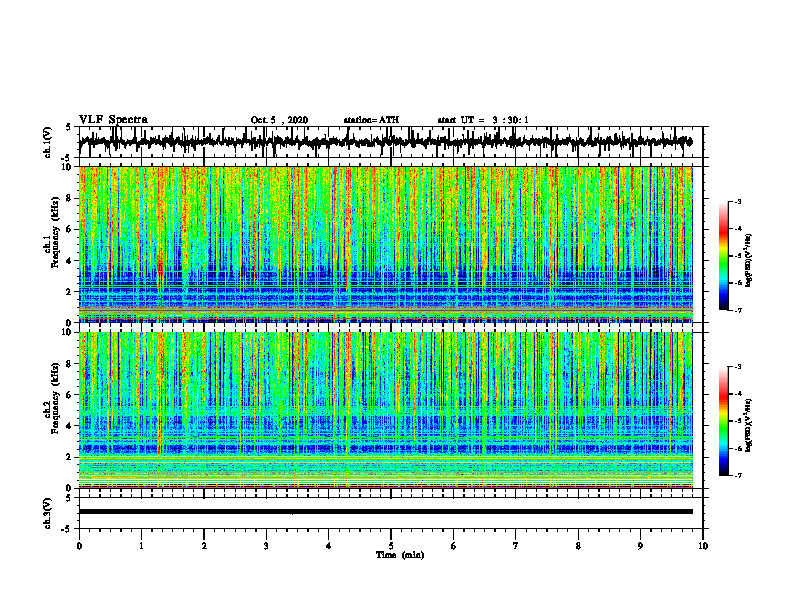Viewport: 792px width, 612px height.
Task: Click the ch.2 PSD color scale bar
Action: (723, 421)
